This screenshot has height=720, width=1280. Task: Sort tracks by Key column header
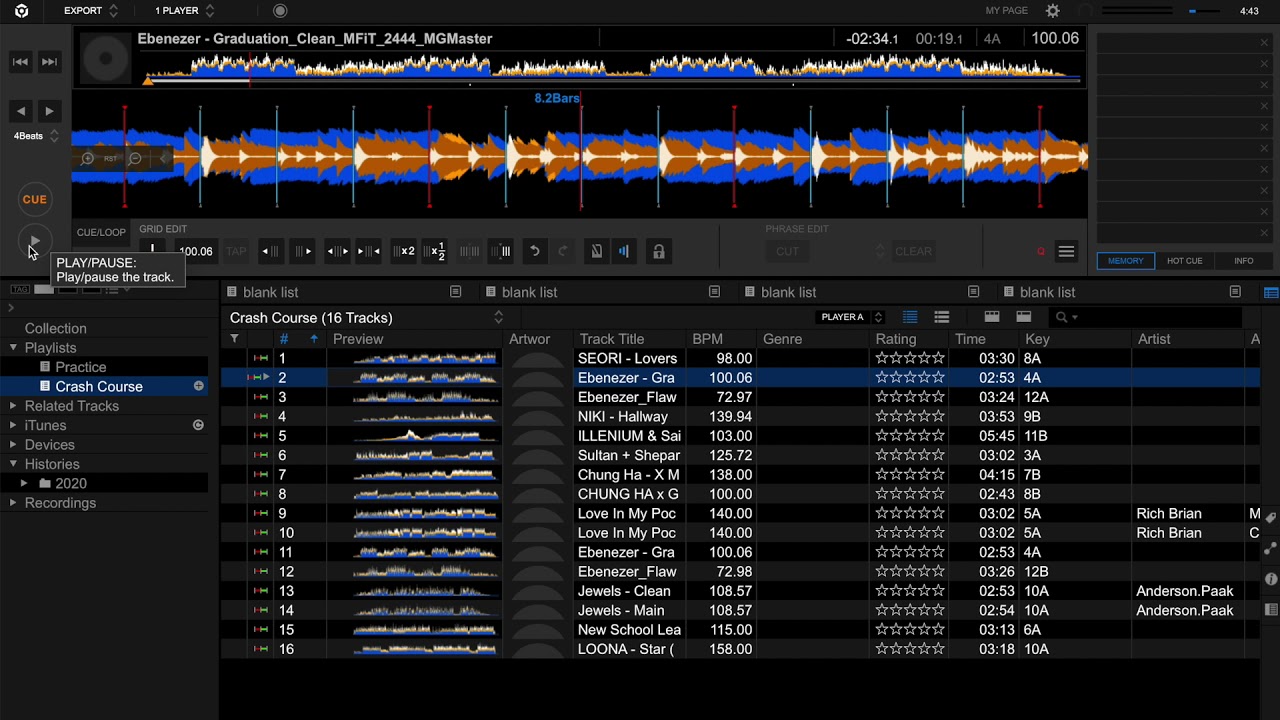pyautogui.click(x=1037, y=339)
